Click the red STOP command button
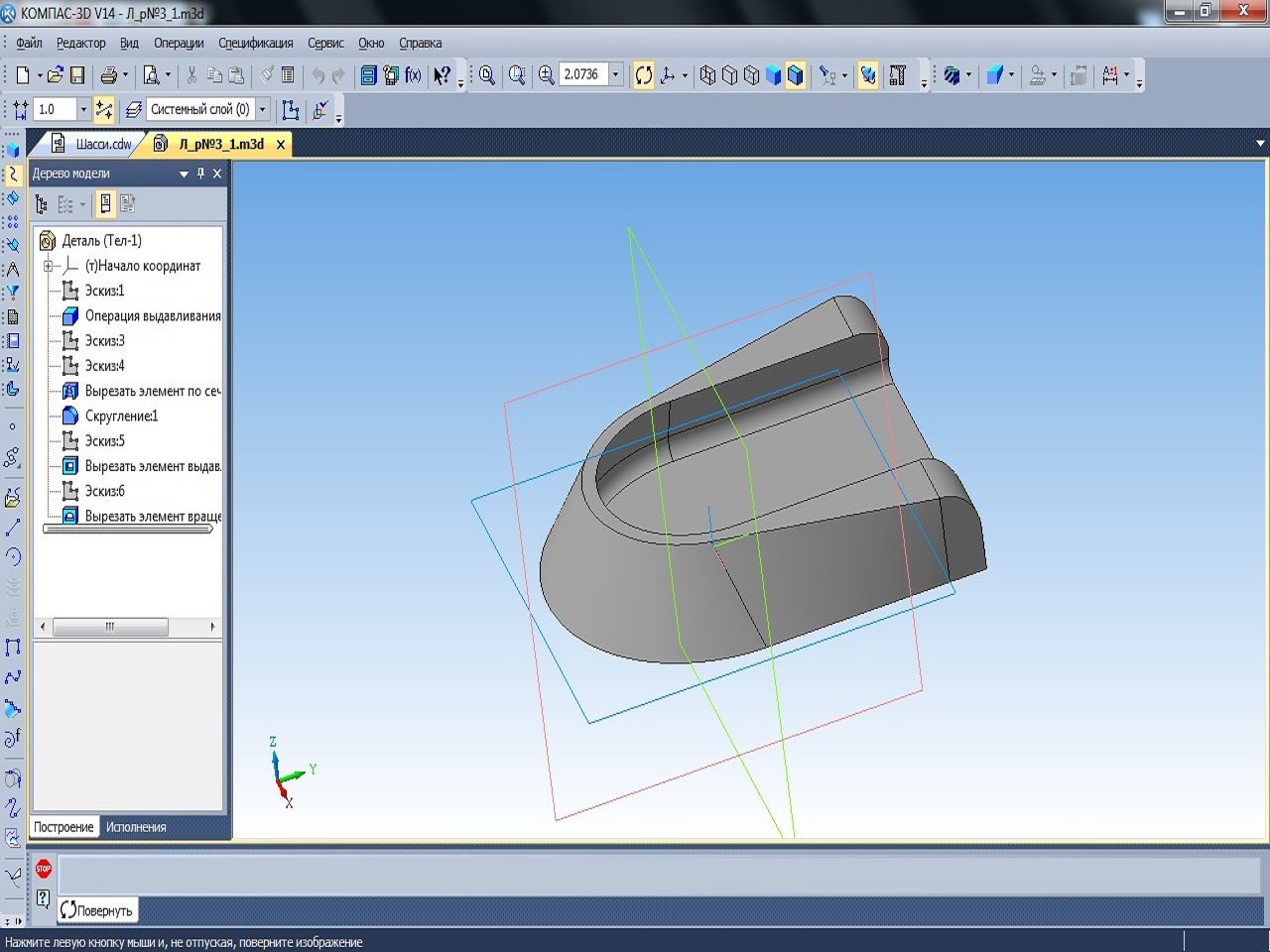 44,870
